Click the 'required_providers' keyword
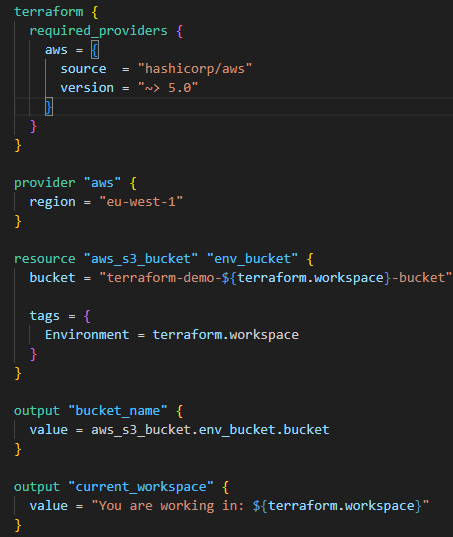 coord(98,31)
